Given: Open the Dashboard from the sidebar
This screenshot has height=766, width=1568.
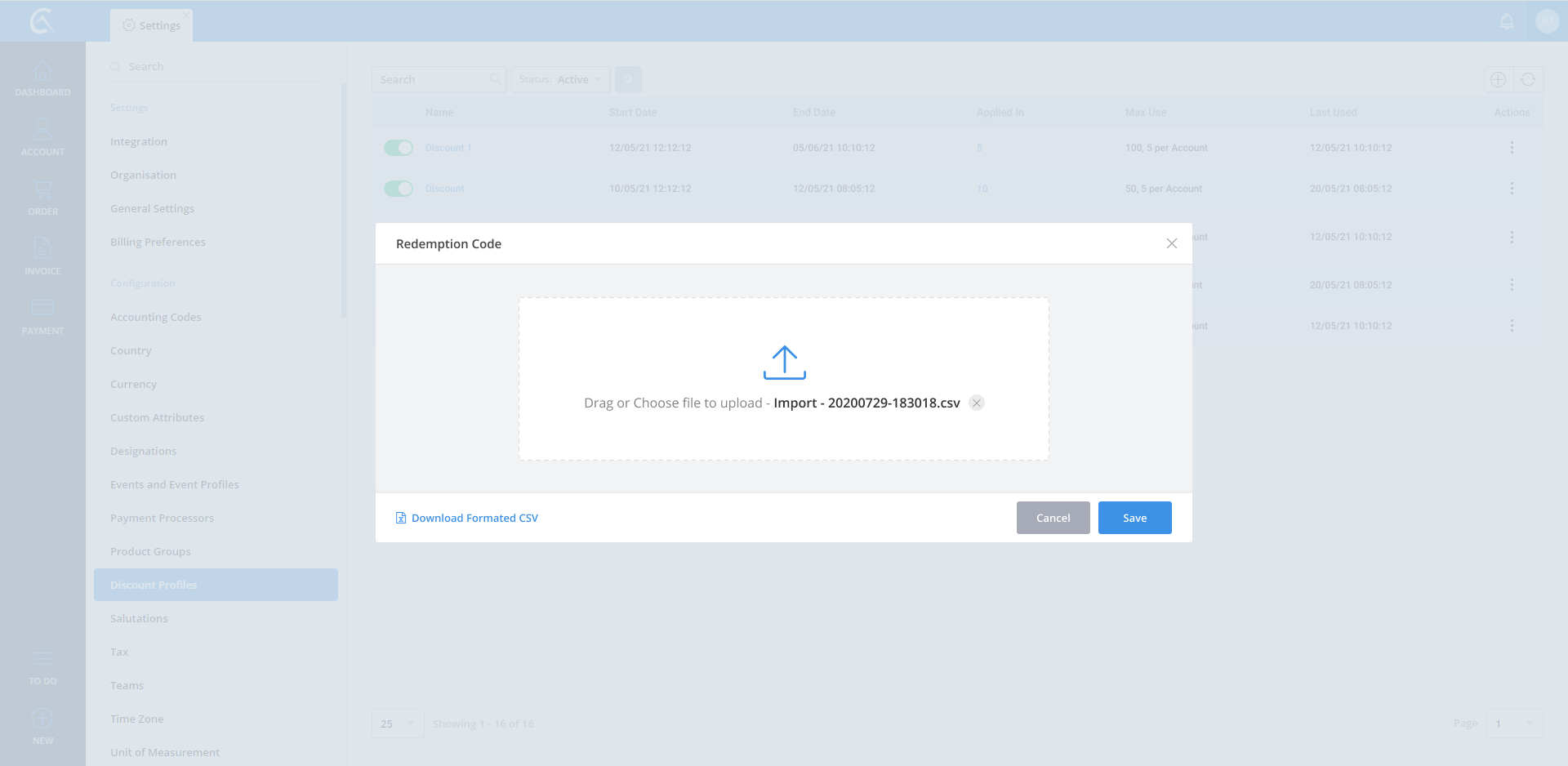Looking at the screenshot, I should click(42, 79).
